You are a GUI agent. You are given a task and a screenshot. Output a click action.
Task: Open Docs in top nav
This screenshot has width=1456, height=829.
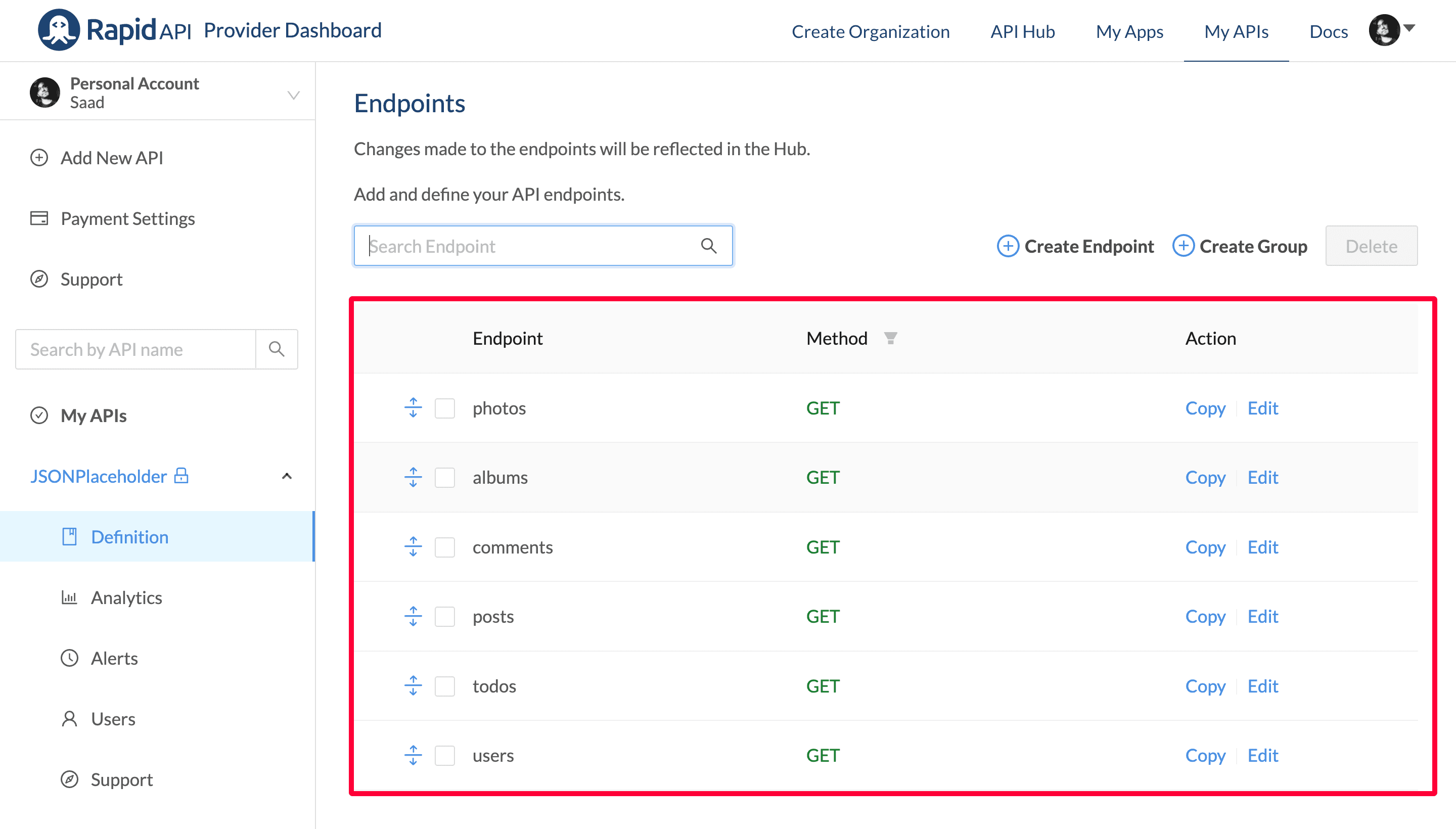click(1329, 31)
